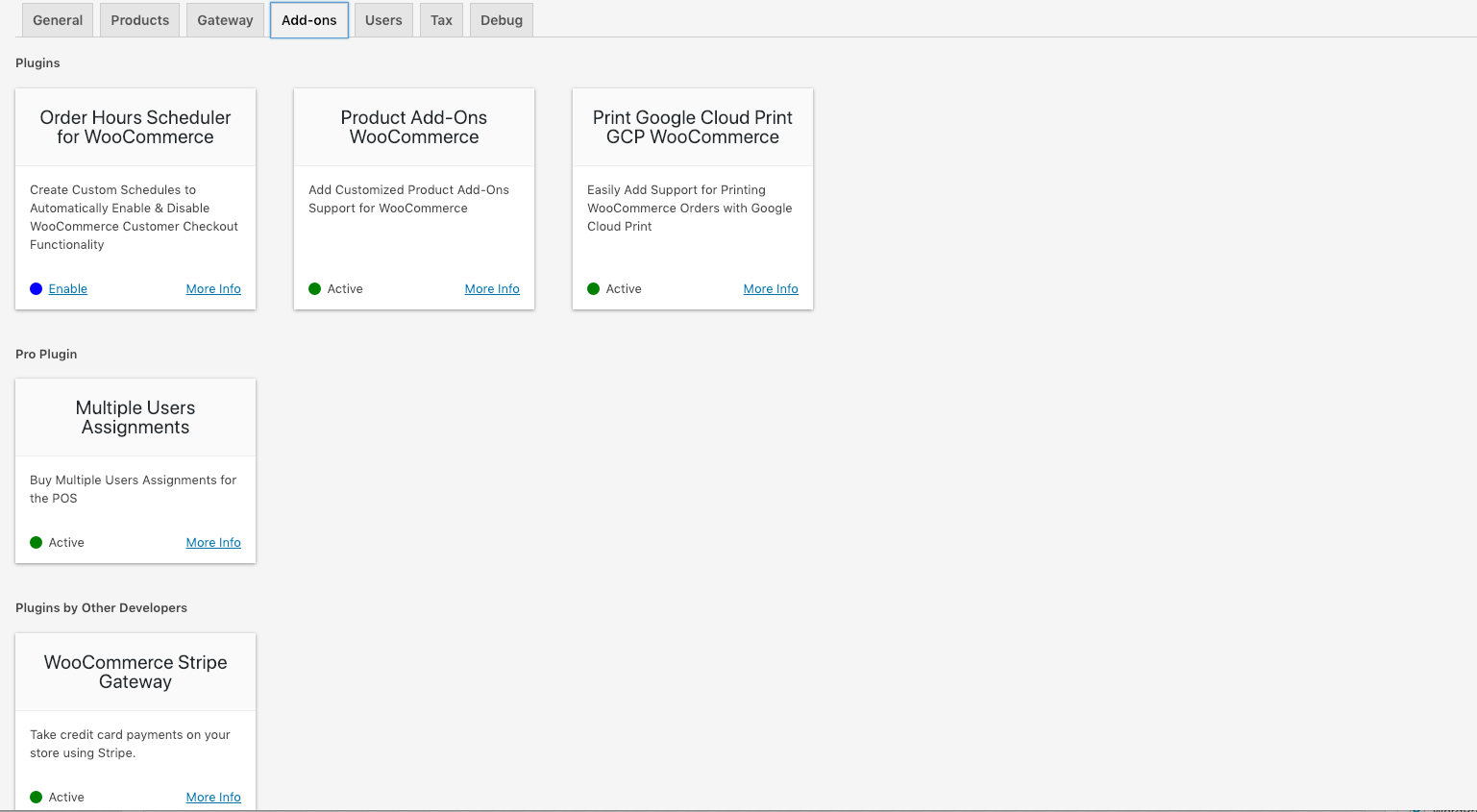Open More Info for Print Google Cloud Print

coord(771,289)
